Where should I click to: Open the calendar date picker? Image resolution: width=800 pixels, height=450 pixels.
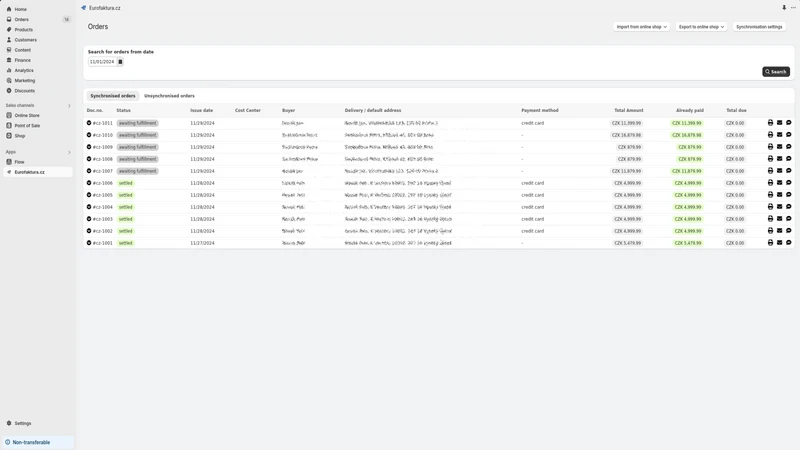[120, 62]
